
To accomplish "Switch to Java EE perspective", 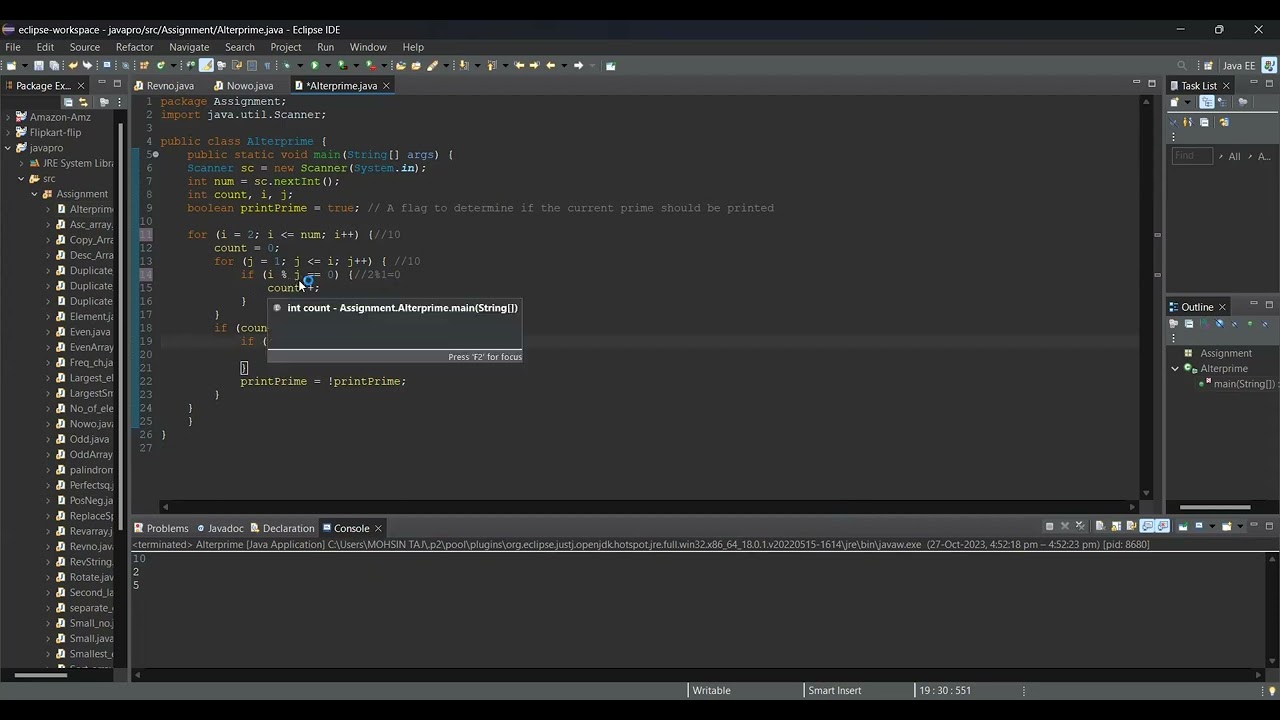I will pos(1238,66).
